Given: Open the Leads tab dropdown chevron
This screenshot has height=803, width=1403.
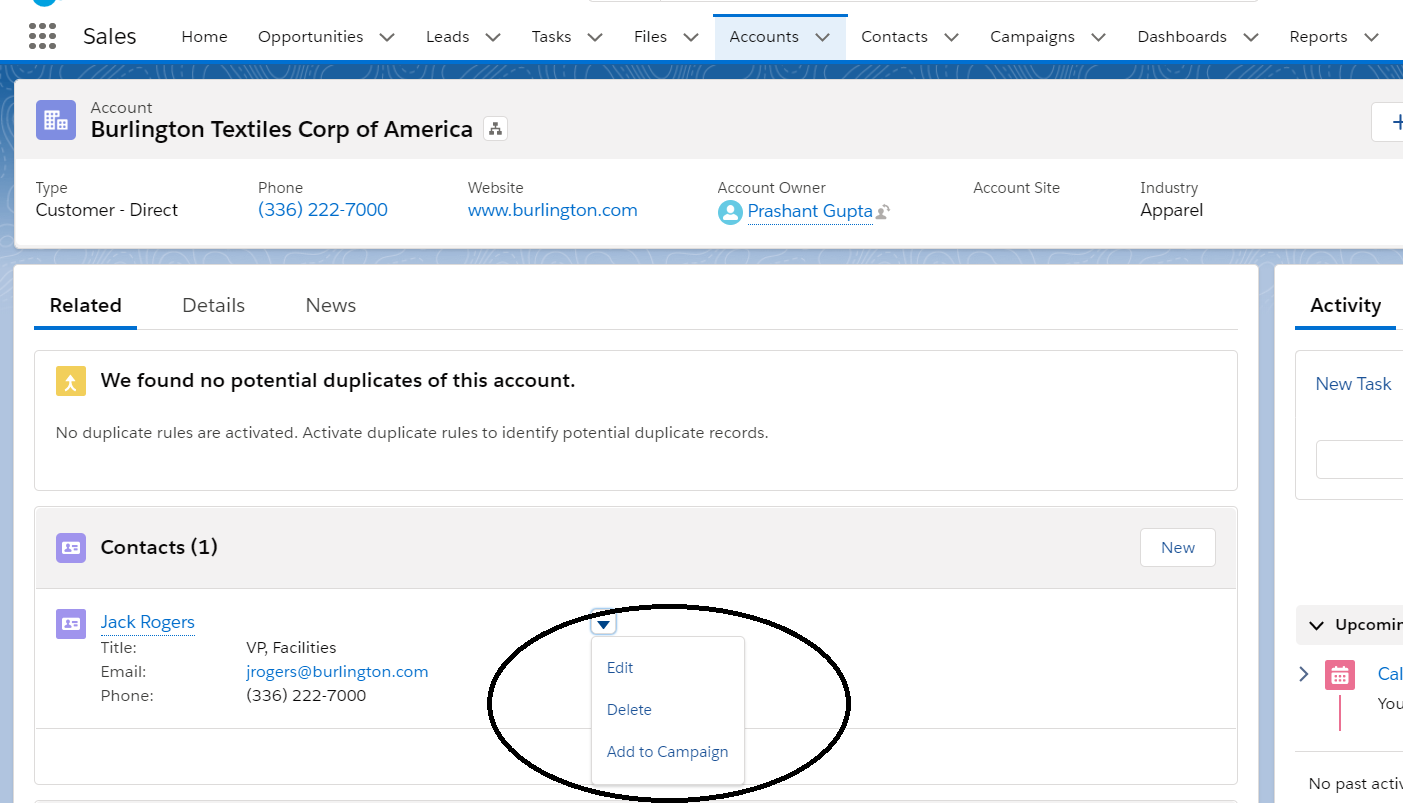Looking at the screenshot, I should pyautogui.click(x=493, y=37).
